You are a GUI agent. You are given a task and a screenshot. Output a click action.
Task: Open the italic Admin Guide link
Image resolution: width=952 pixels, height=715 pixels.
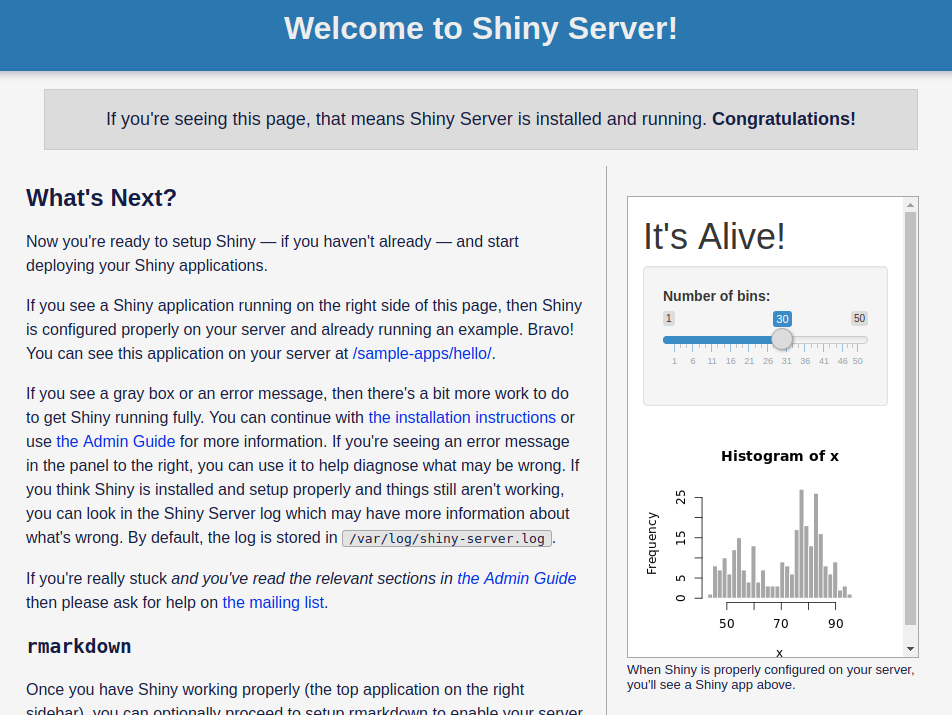[x=517, y=578]
